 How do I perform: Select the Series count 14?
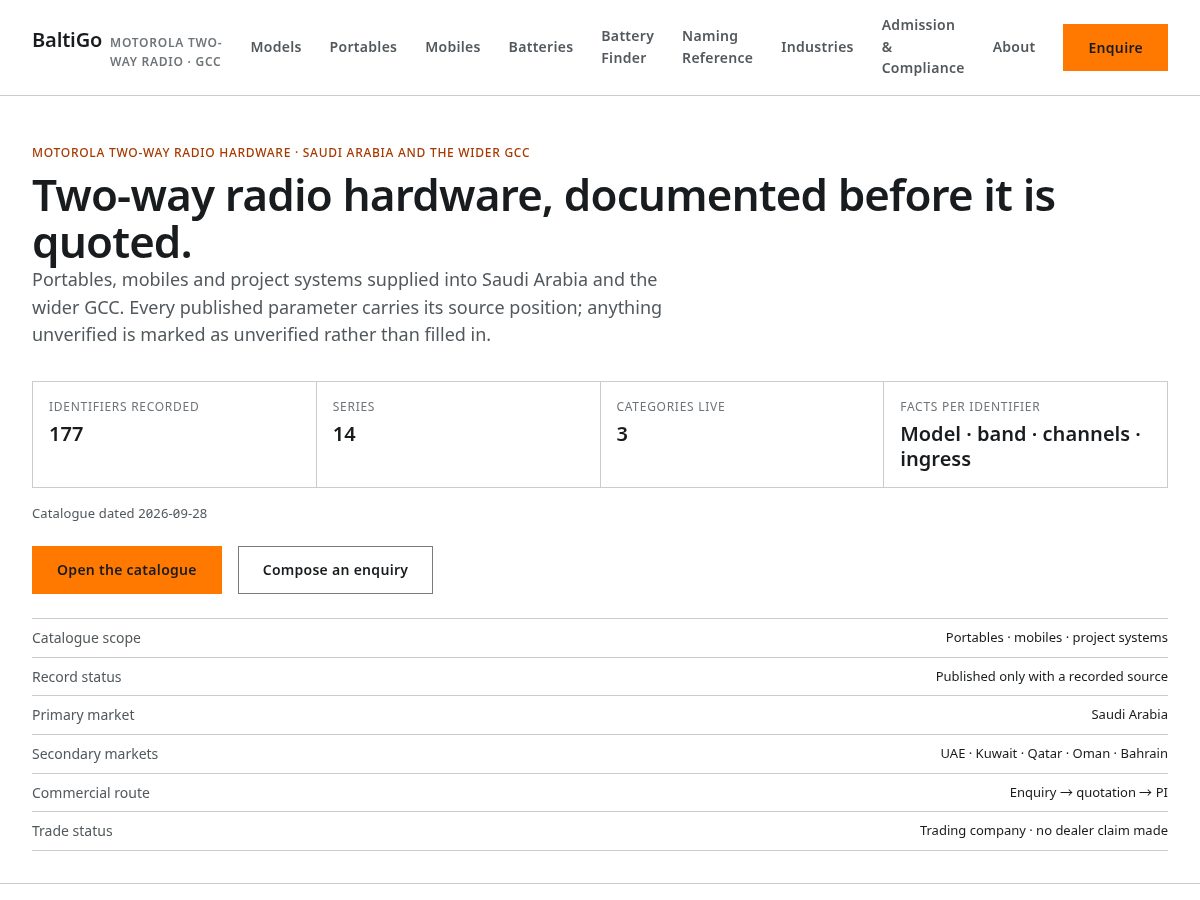[x=344, y=434]
